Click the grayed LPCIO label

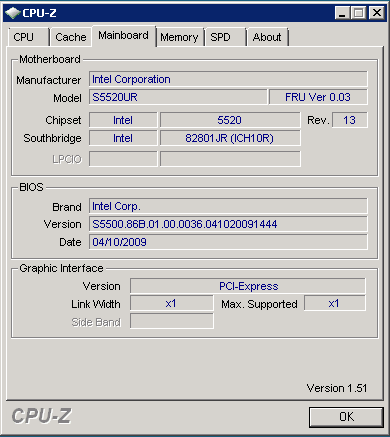click(67, 159)
